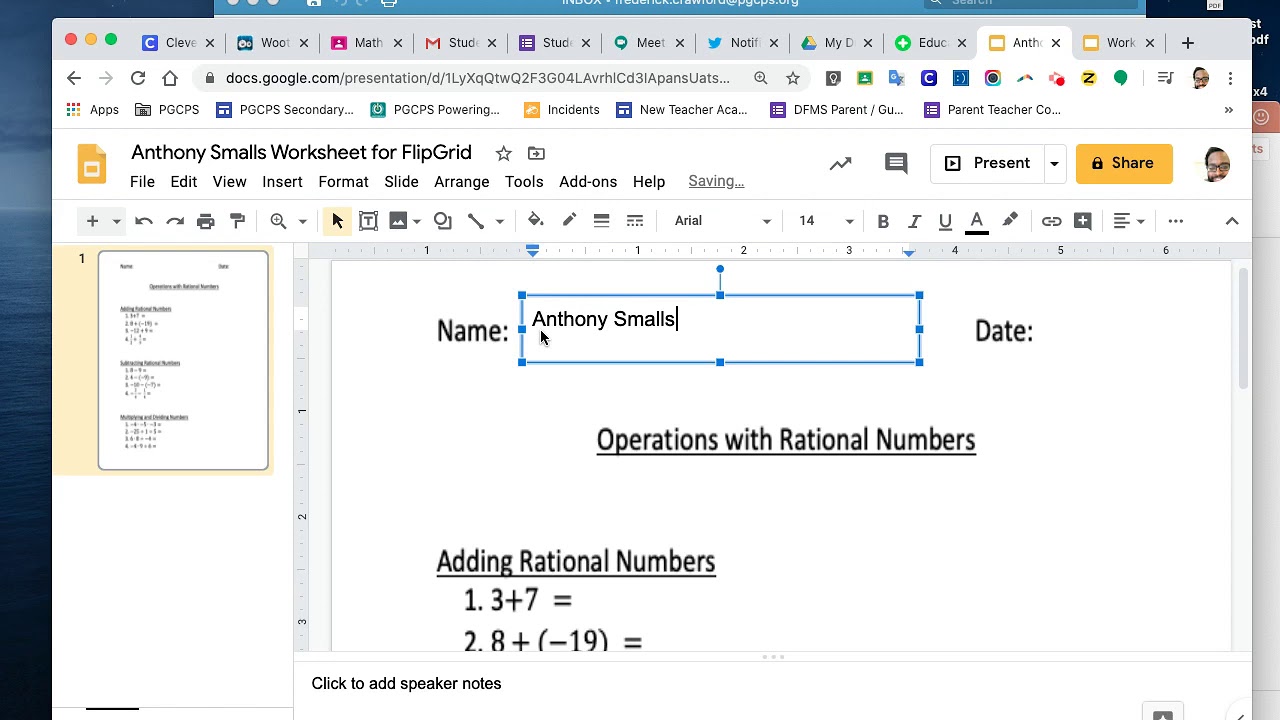This screenshot has width=1280, height=720.
Task: Select the line tool
Action: click(x=476, y=221)
